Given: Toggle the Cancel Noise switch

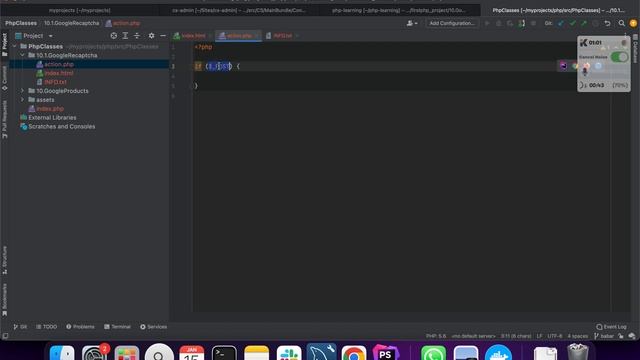Looking at the screenshot, I should pos(619,57).
